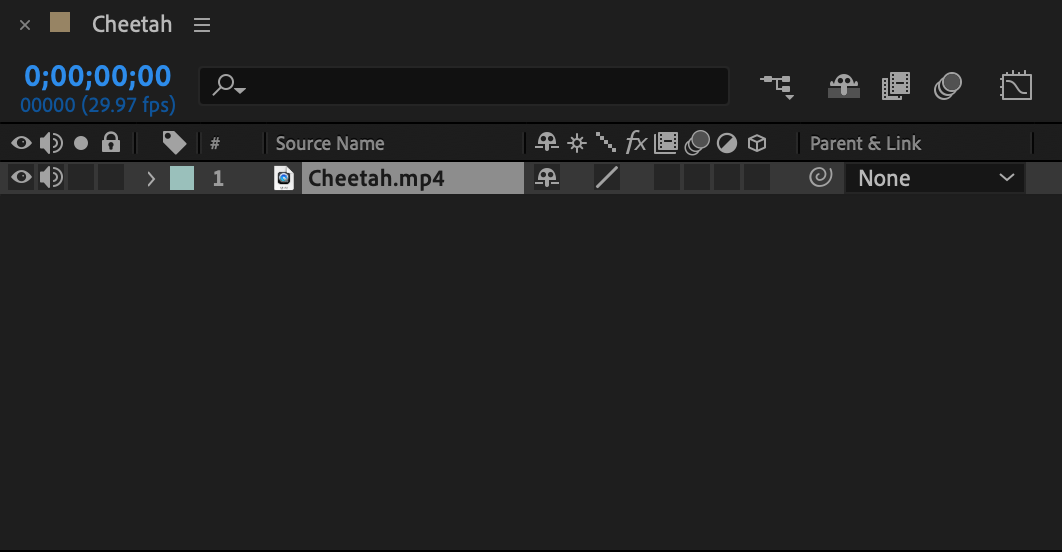This screenshot has height=552, width=1062.
Task: Change the Cheetah.mp4 layer label color
Action: click(x=182, y=178)
